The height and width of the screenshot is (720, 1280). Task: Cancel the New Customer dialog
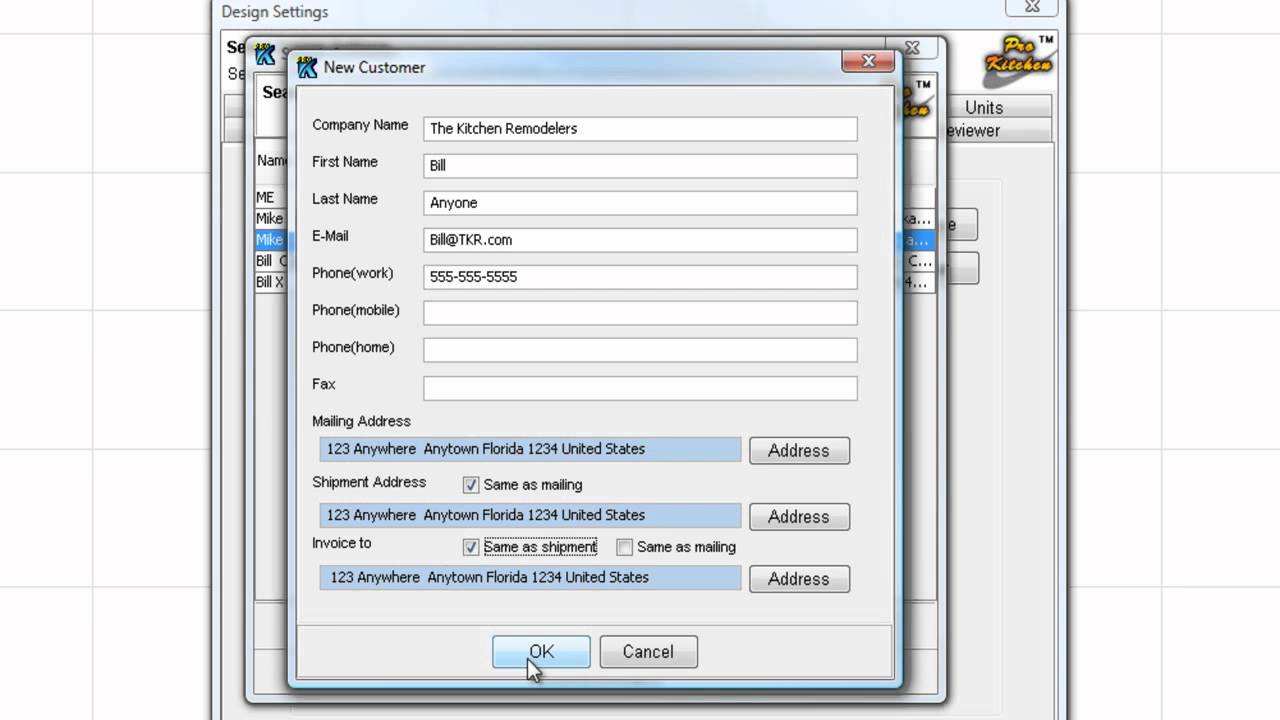coord(648,652)
